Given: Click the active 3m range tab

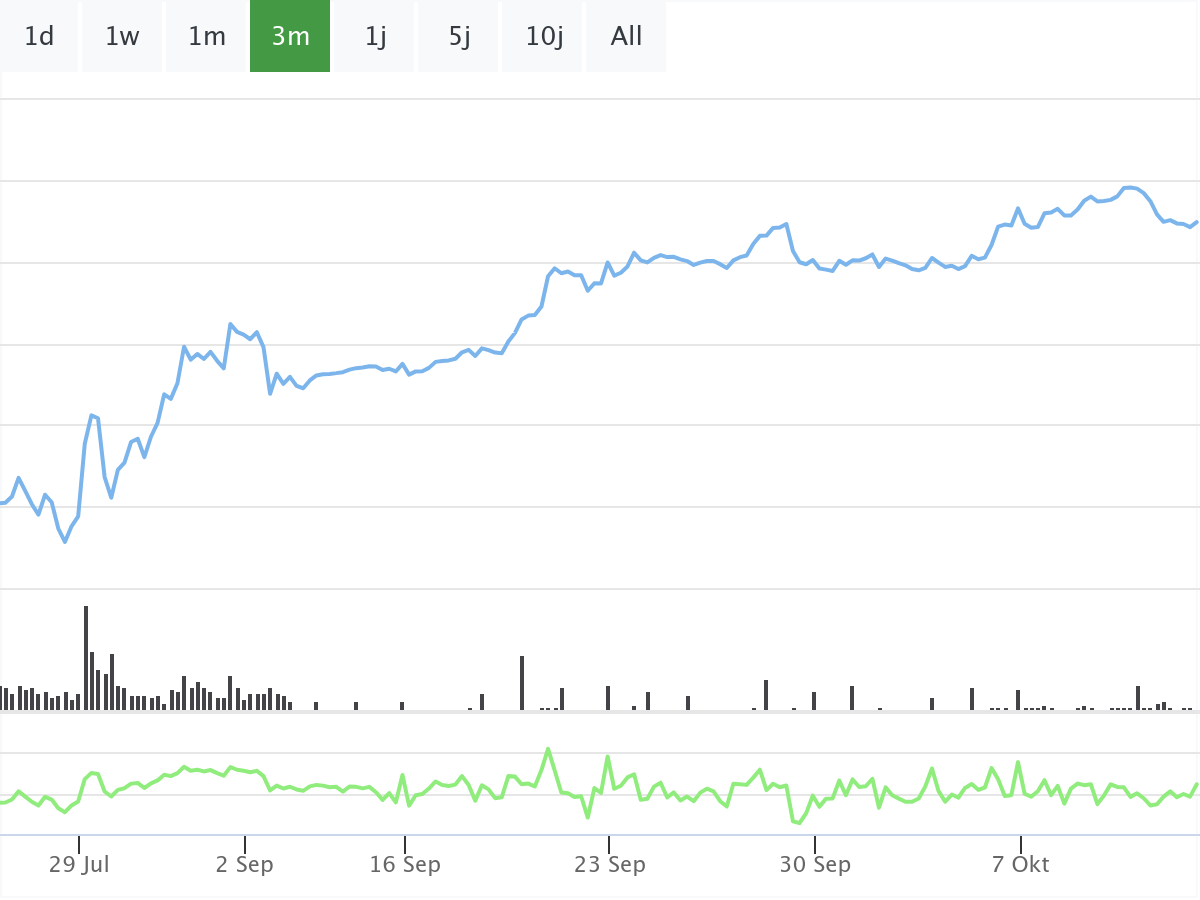Looking at the screenshot, I should point(290,37).
